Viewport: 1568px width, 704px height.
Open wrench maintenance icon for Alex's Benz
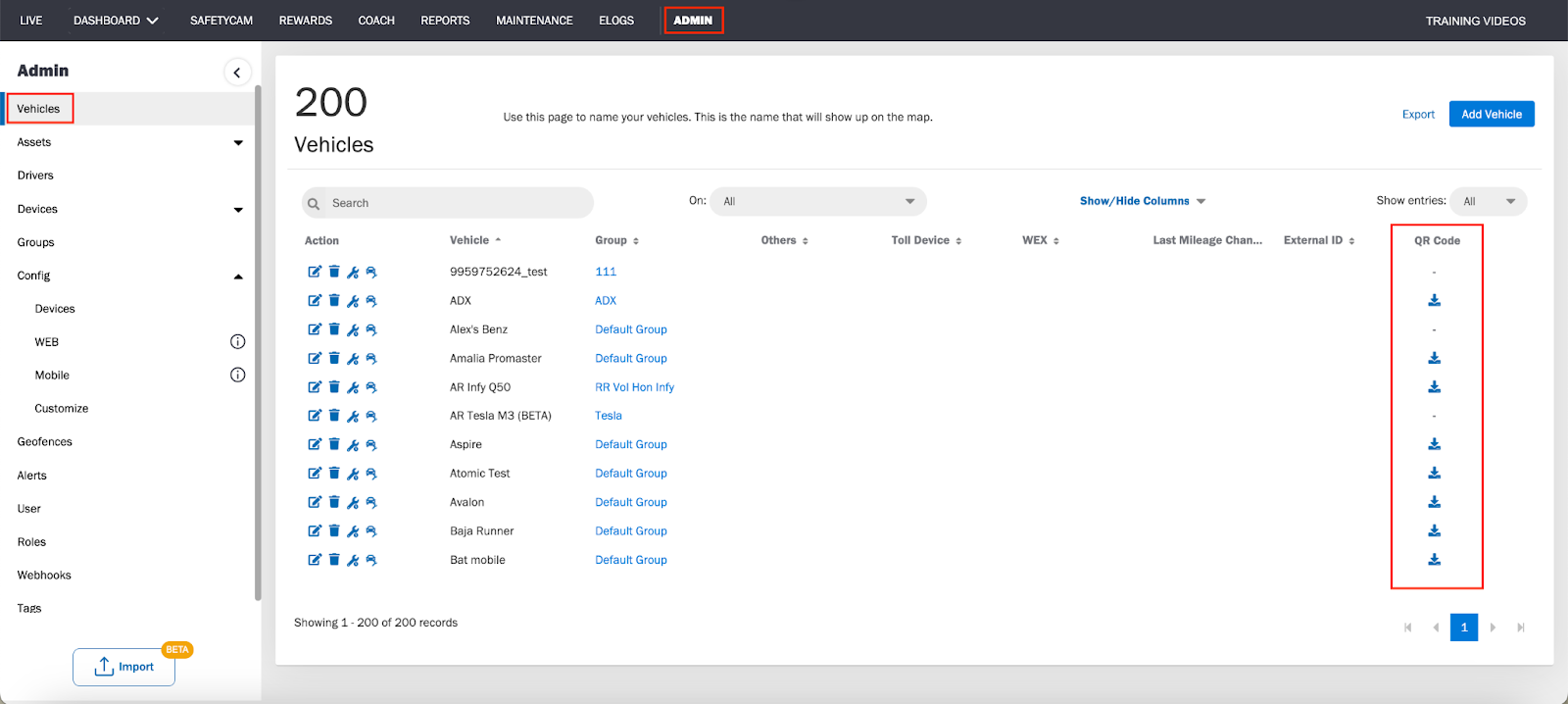(x=353, y=330)
